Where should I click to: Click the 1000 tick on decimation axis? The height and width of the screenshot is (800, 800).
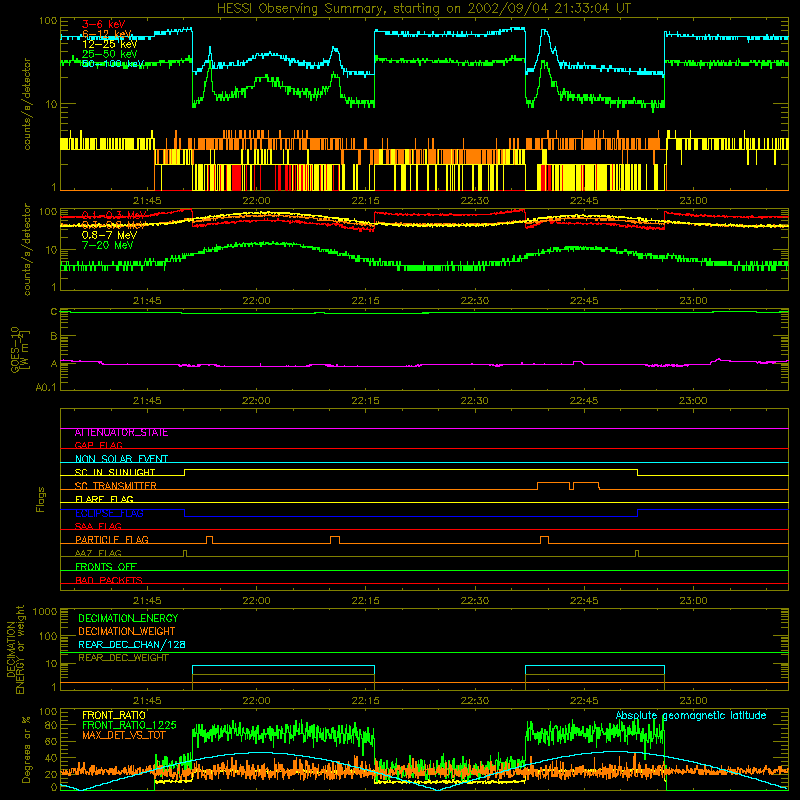pyautogui.click(x=45, y=612)
